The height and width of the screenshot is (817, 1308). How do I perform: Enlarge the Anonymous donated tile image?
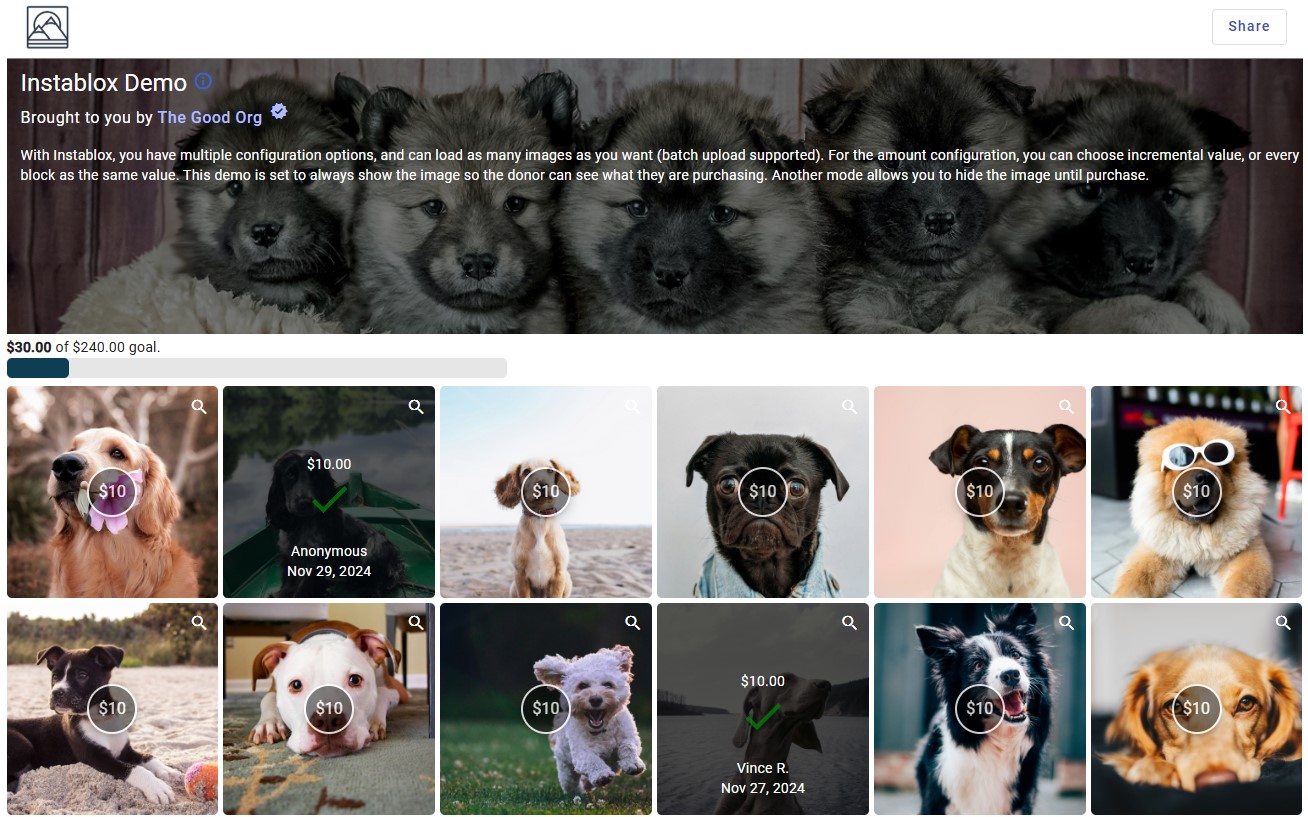(416, 407)
